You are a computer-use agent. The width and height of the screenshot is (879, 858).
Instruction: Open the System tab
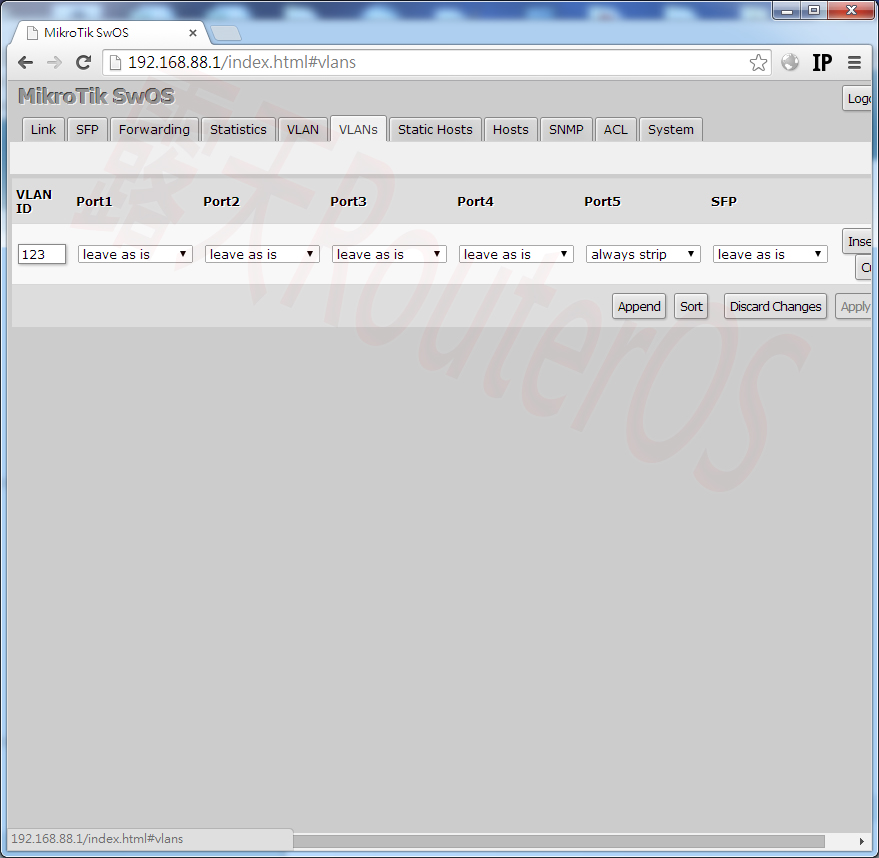point(670,129)
